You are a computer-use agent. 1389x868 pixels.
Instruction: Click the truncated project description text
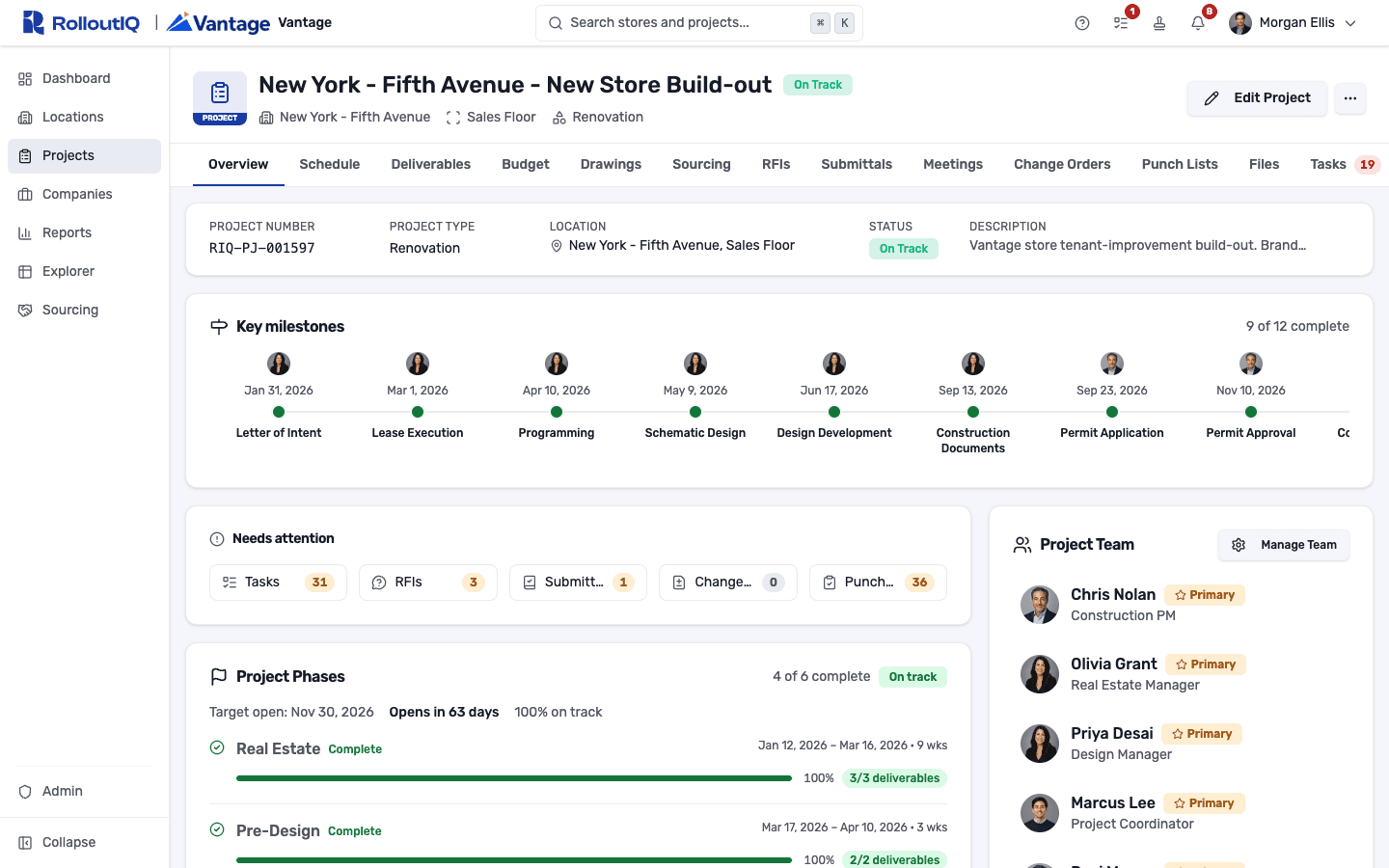(x=1138, y=246)
